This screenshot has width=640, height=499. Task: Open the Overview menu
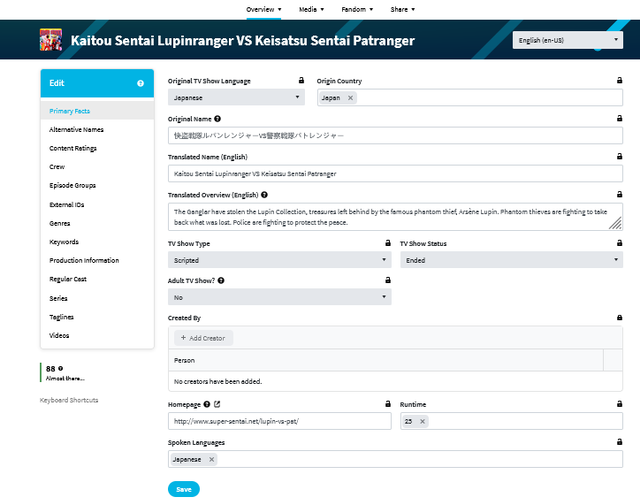coord(264,9)
